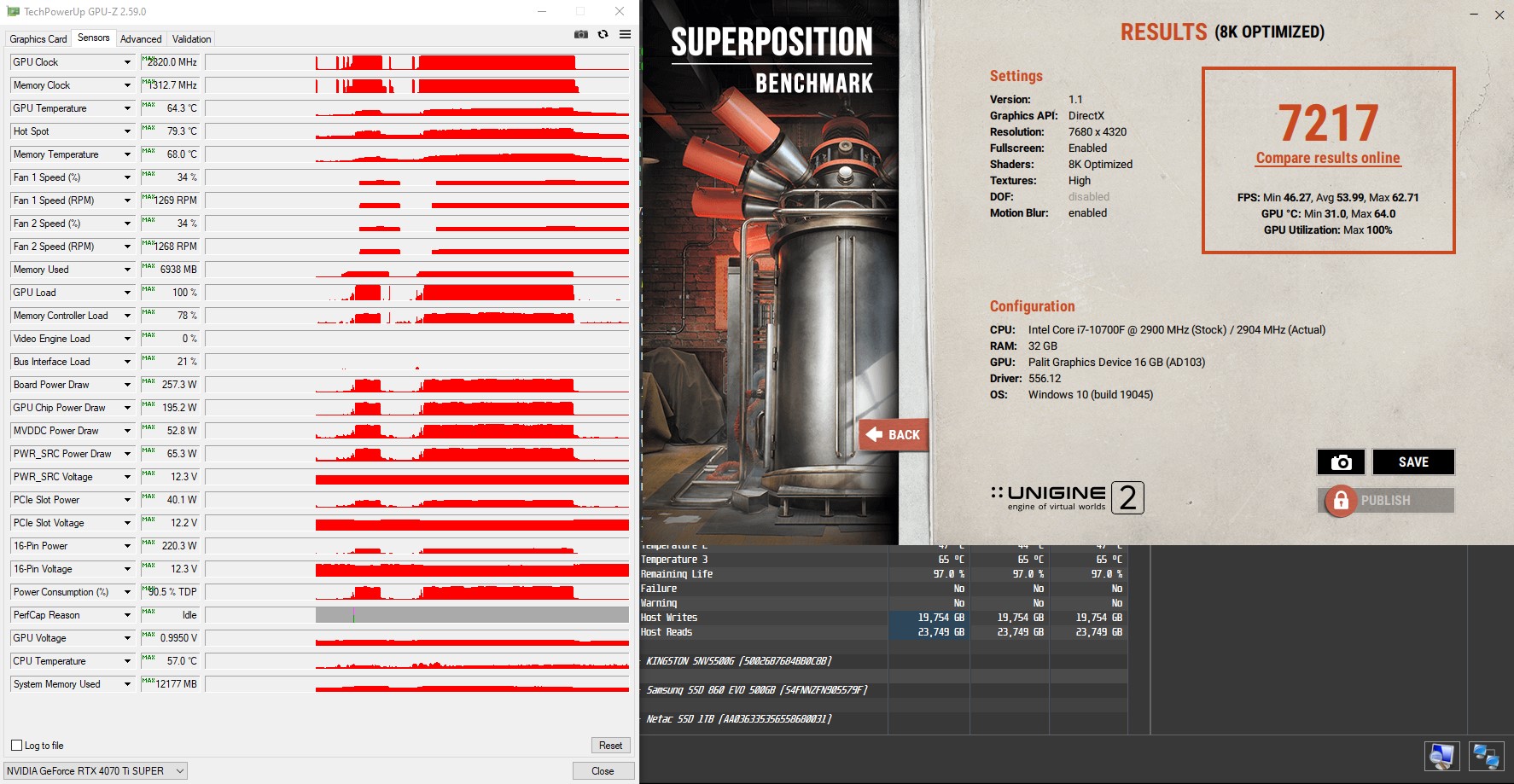Click the Remaining Life row label

pos(677,574)
